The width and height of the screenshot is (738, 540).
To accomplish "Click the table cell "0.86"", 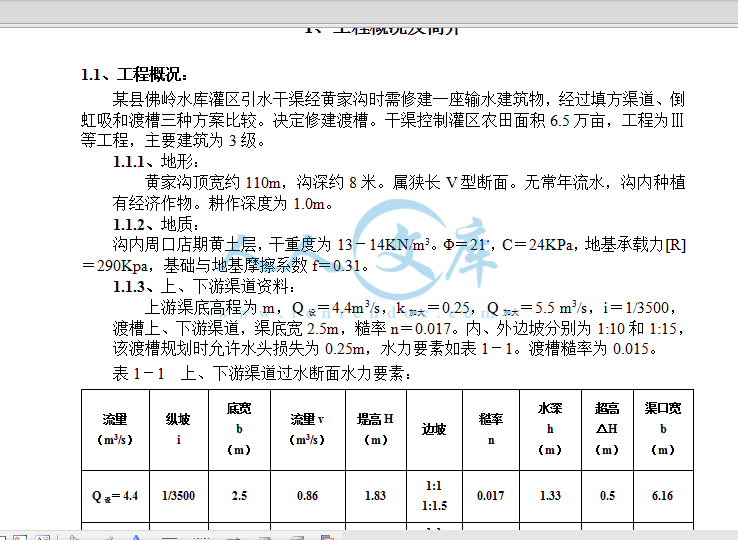I will coord(307,496).
